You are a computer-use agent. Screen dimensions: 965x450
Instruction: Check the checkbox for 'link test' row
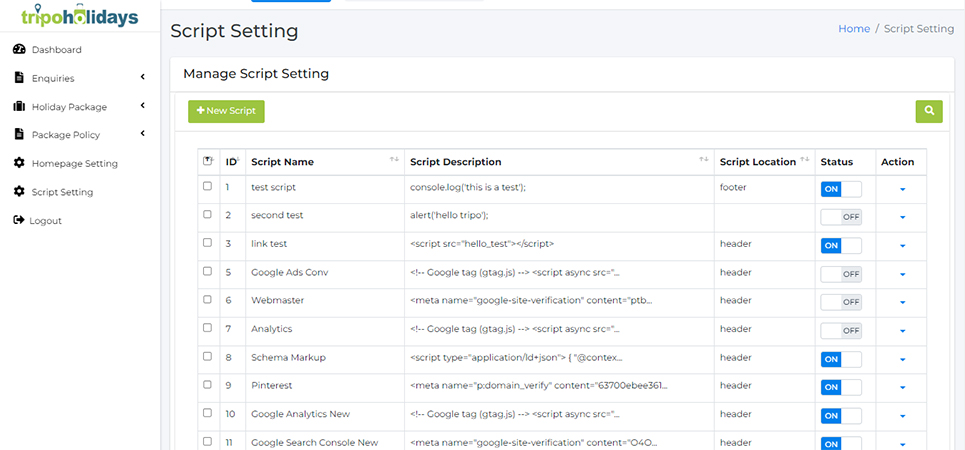coord(207,243)
